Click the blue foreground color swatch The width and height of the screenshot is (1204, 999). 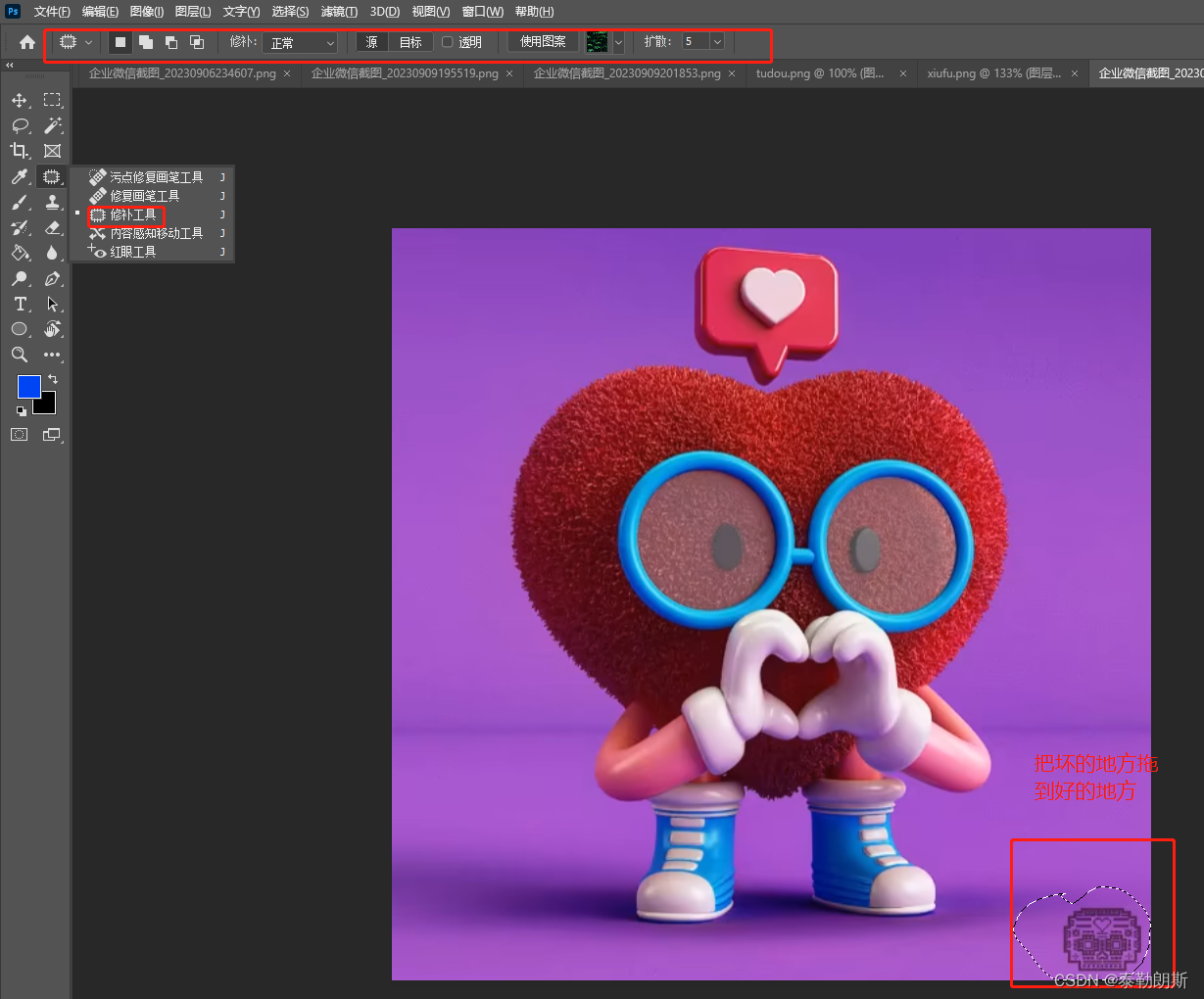click(x=28, y=386)
